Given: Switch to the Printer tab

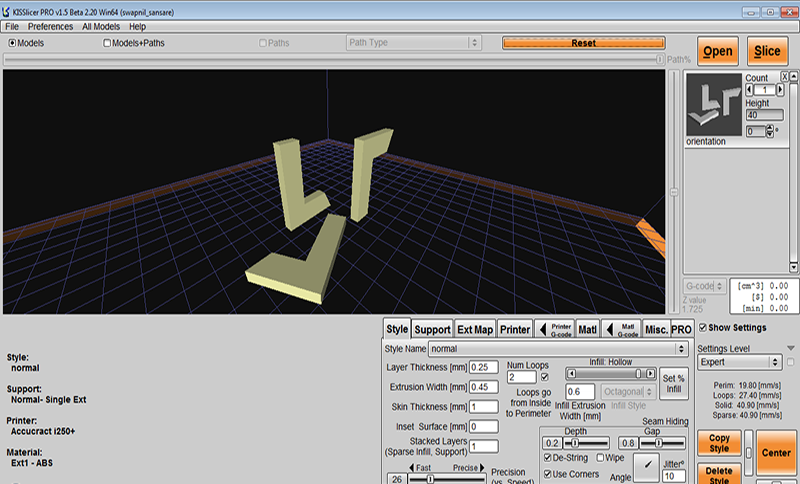Looking at the screenshot, I should pos(515,329).
